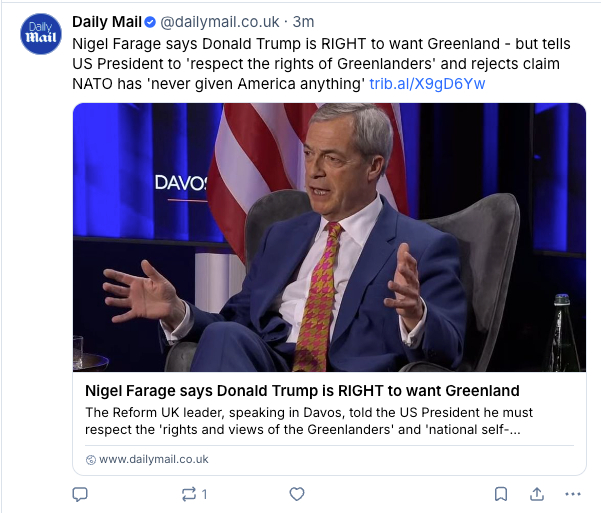Click the globe icon beside dailymail.co.uk
The height and width of the screenshot is (513, 601).
coord(91,459)
